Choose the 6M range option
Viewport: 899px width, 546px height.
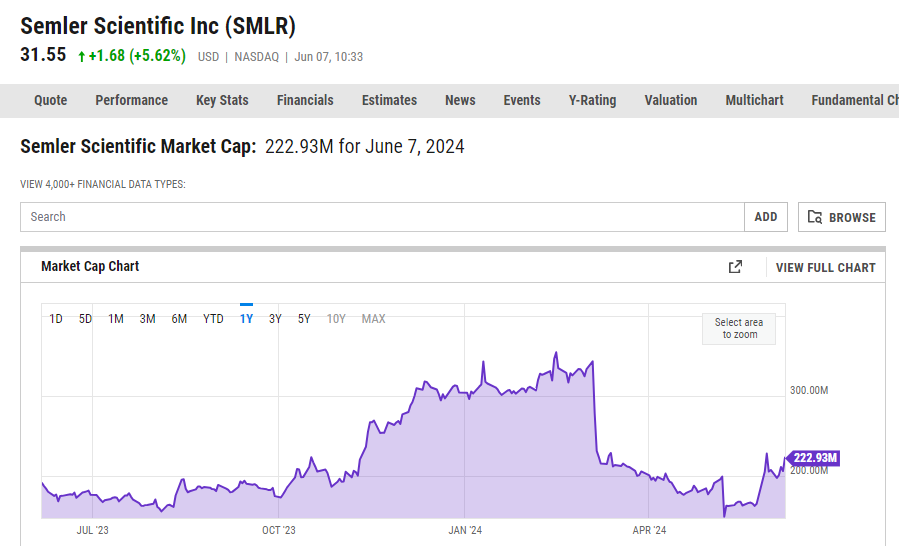pyautogui.click(x=179, y=319)
